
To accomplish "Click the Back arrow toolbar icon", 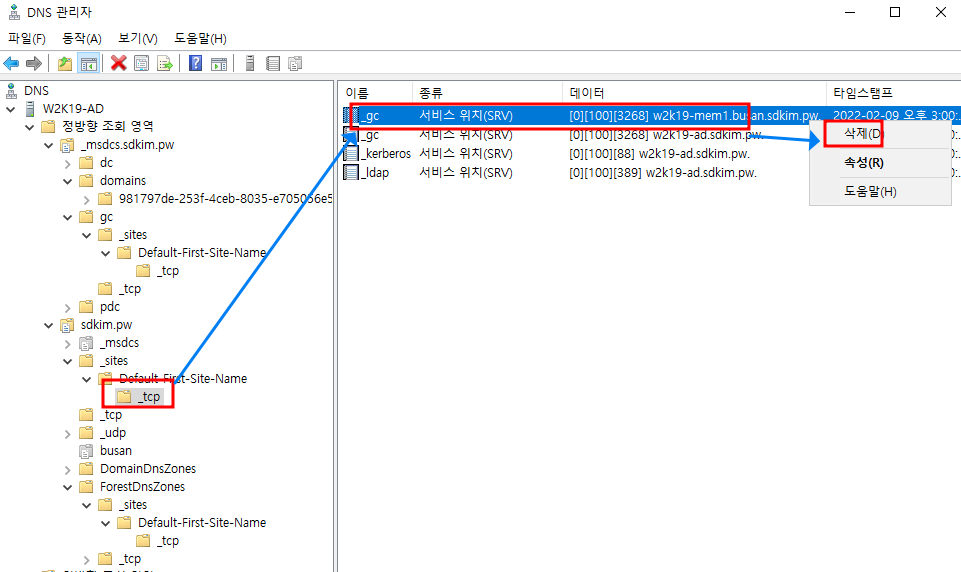I will point(11,63).
